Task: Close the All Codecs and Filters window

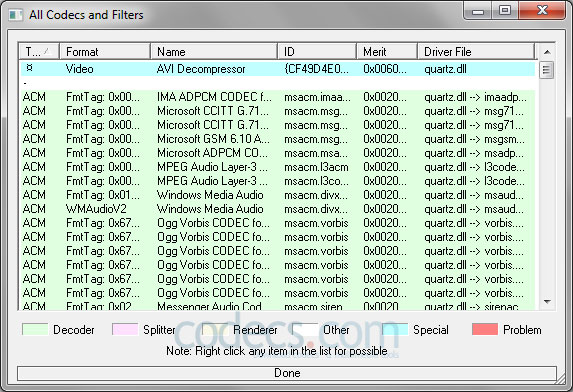Action: tap(542, 10)
